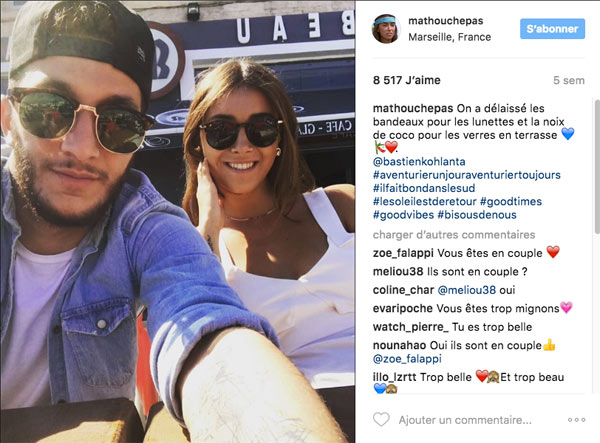Open the #goodtimes hashtag
600x443 pixels.
pos(511,202)
